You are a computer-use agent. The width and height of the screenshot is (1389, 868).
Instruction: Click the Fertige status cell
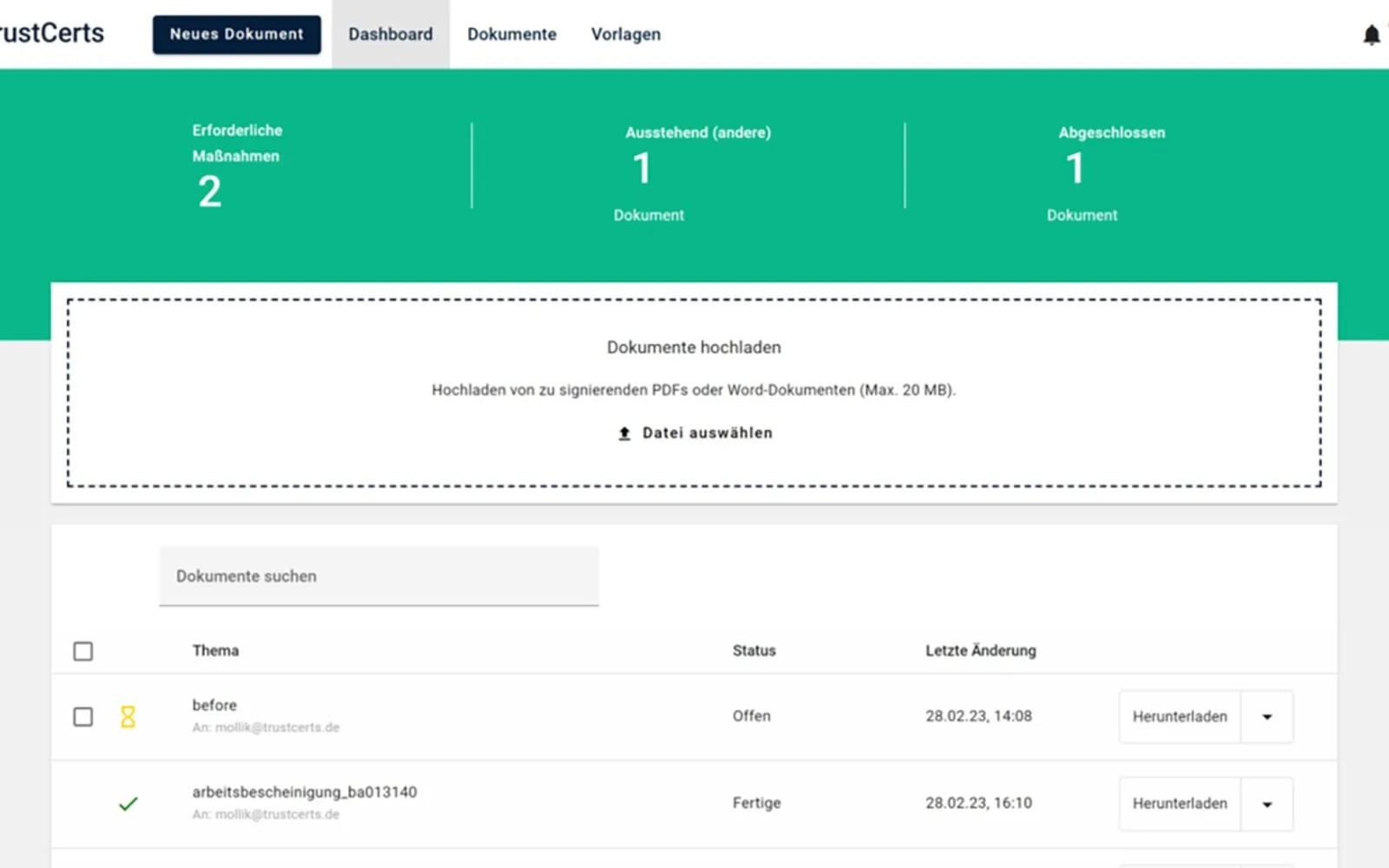point(756,803)
